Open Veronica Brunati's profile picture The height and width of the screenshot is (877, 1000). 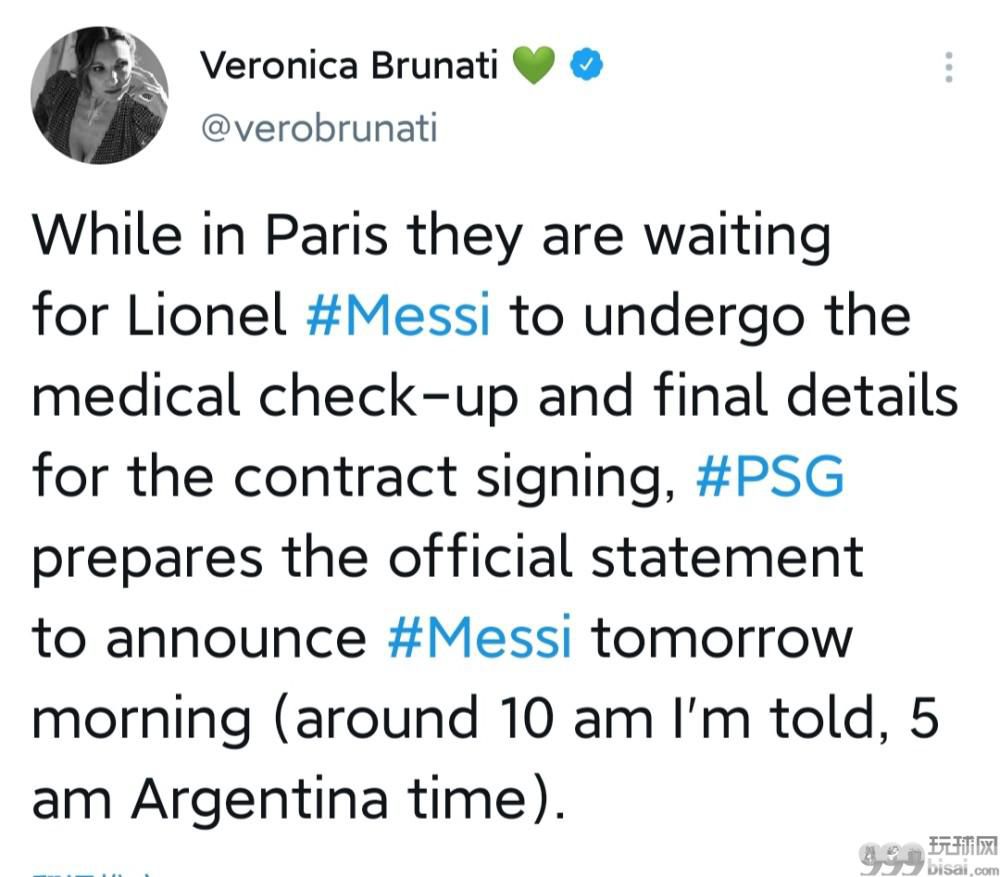pos(99,95)
